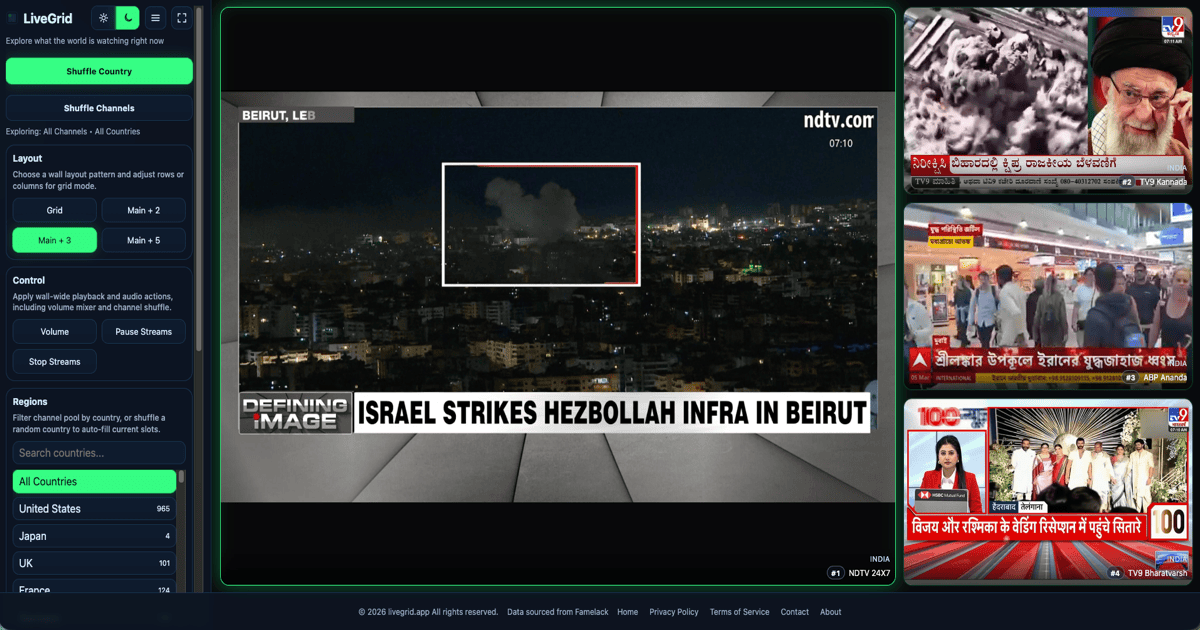1200x630 pixels.
Task: Filter channels by Japan
Action: (x=94, y=536)
